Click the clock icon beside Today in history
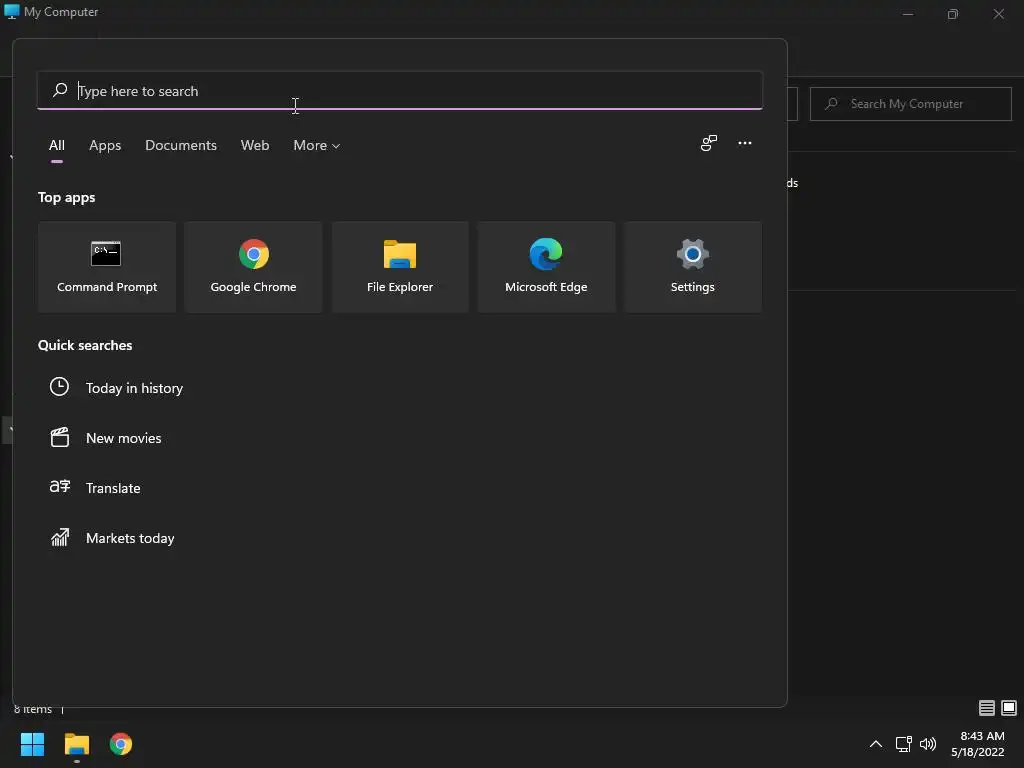The width and height of the screenshot is (1024, 768). pyautogui.click(x=59, y=387)
